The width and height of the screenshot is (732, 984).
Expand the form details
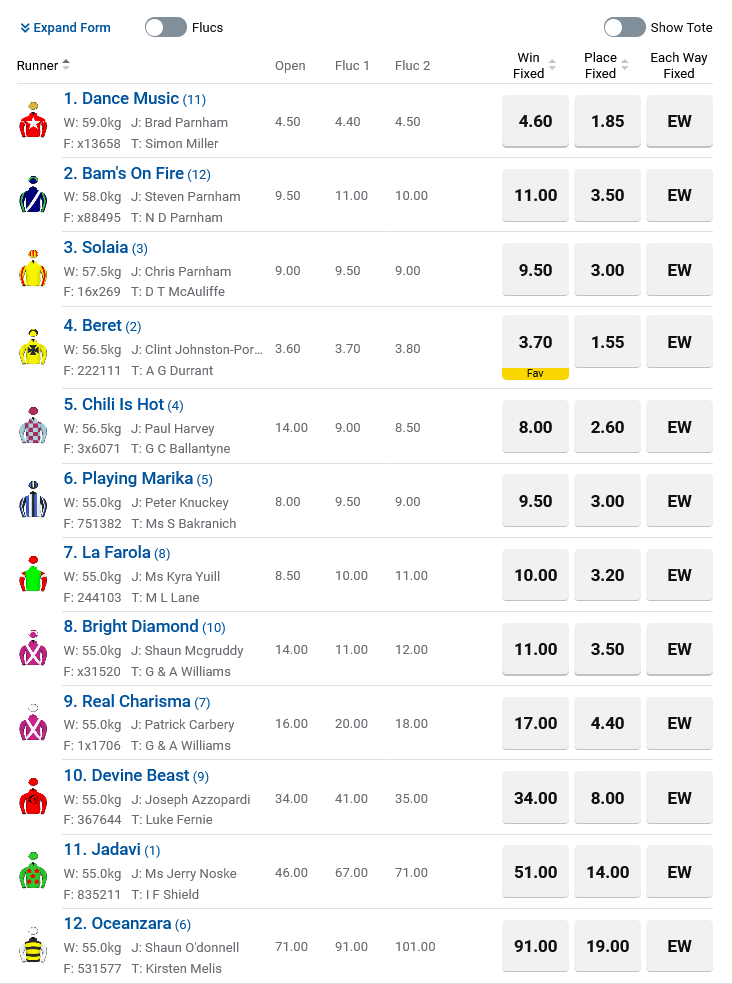coord(66,27)
